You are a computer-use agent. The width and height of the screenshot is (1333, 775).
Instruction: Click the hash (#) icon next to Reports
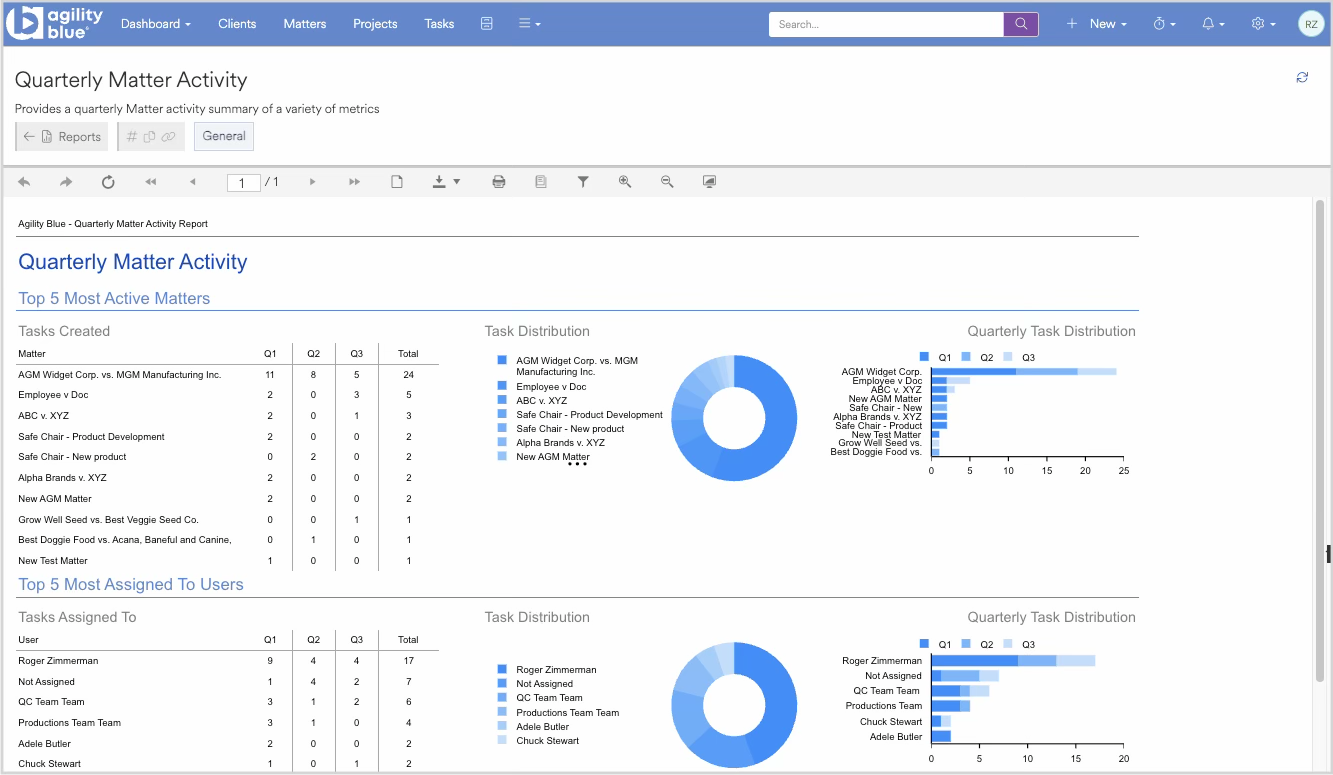point(131,137)
